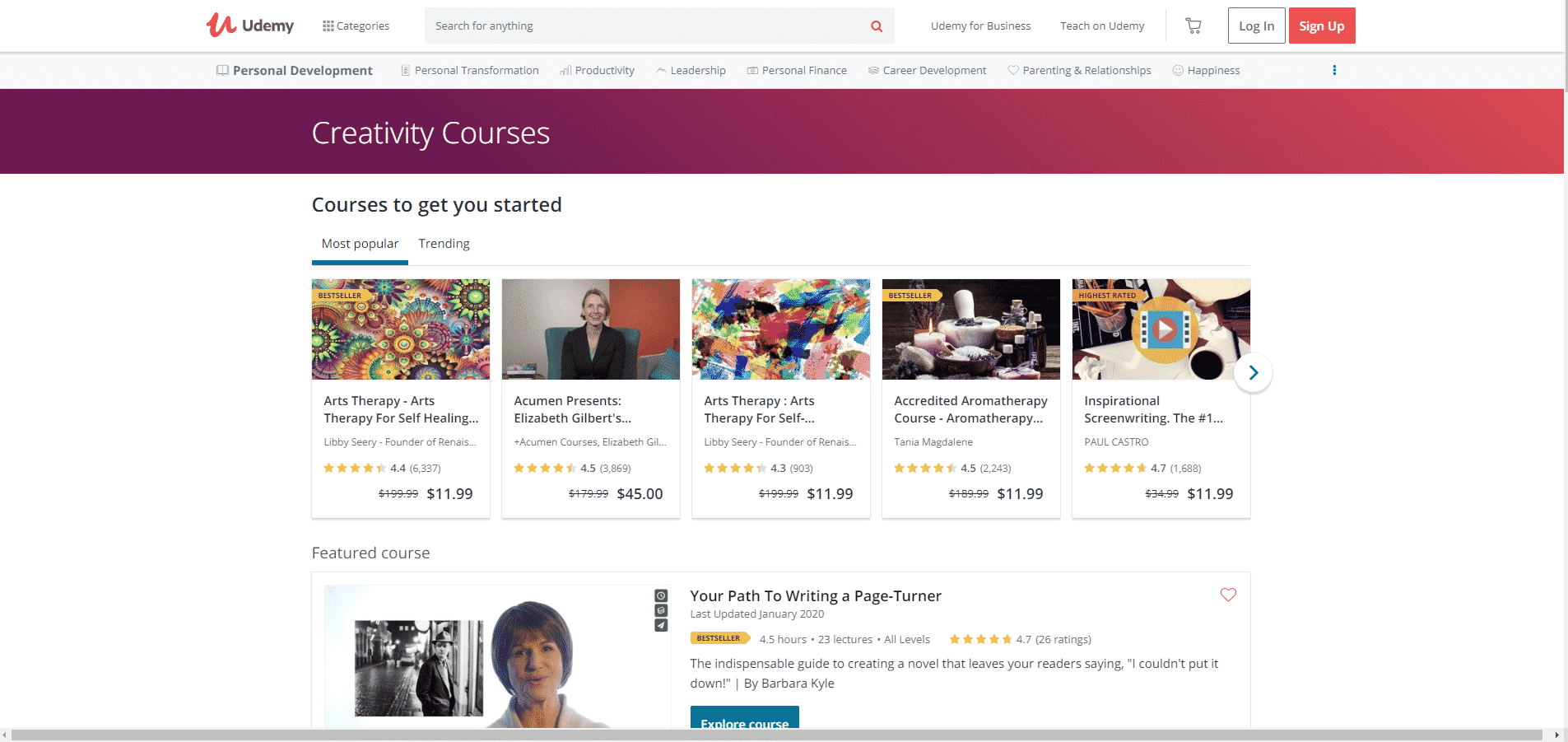Open Inspirational Screenwriting course title
This screenshot has height=742, width=1568.
tap(1153, 409)
